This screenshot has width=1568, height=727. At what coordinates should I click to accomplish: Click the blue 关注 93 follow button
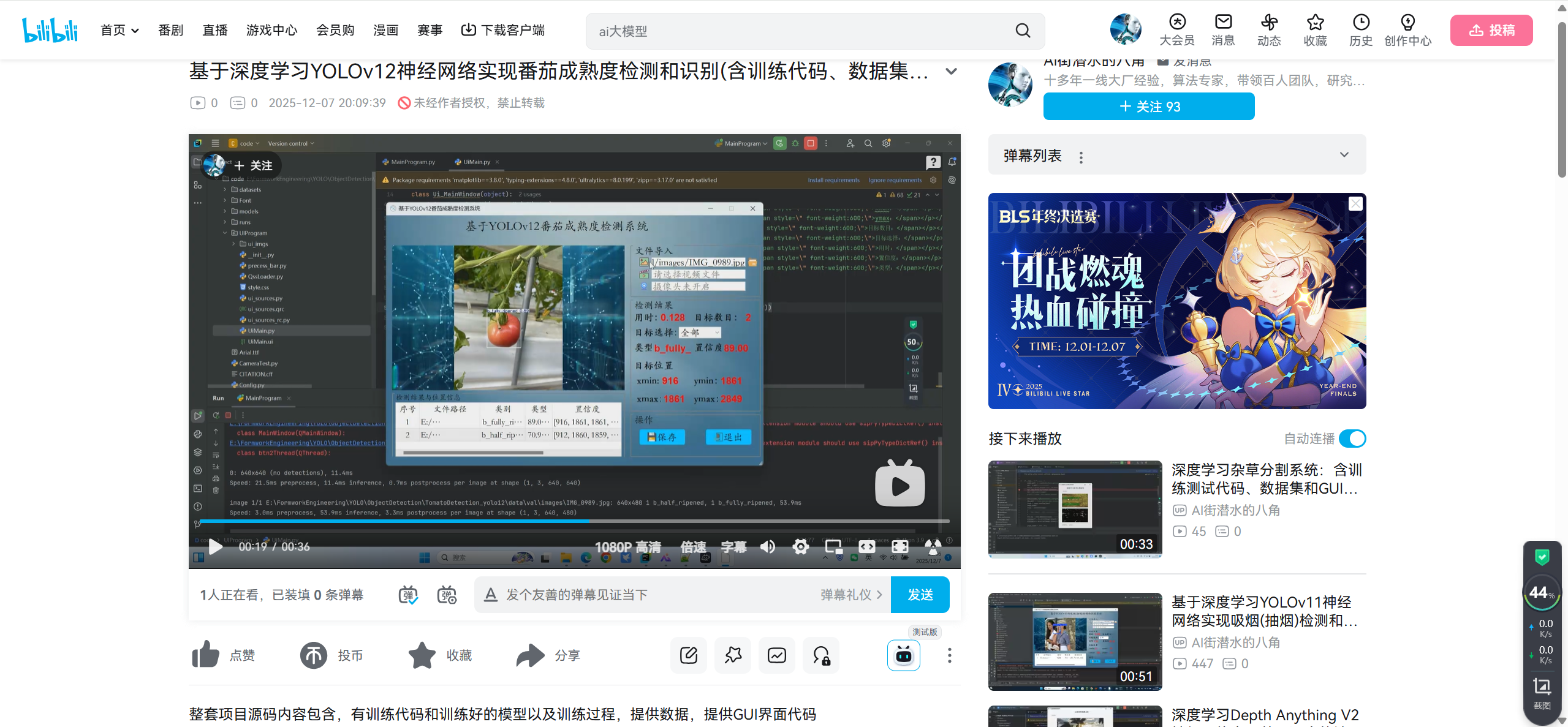pos(1148,107)
